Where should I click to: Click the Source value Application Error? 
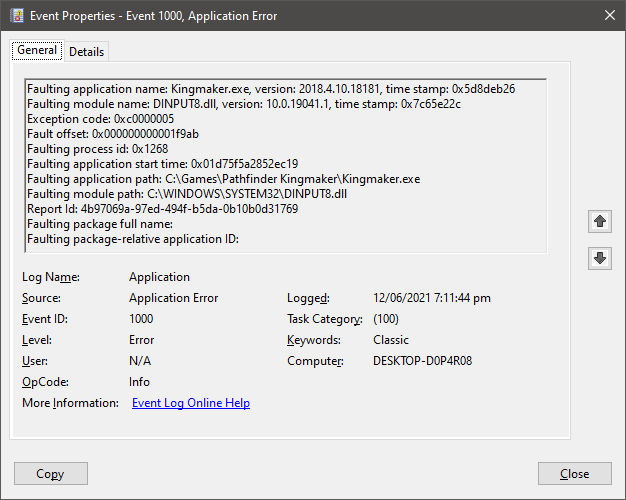[x=174, y=298]
